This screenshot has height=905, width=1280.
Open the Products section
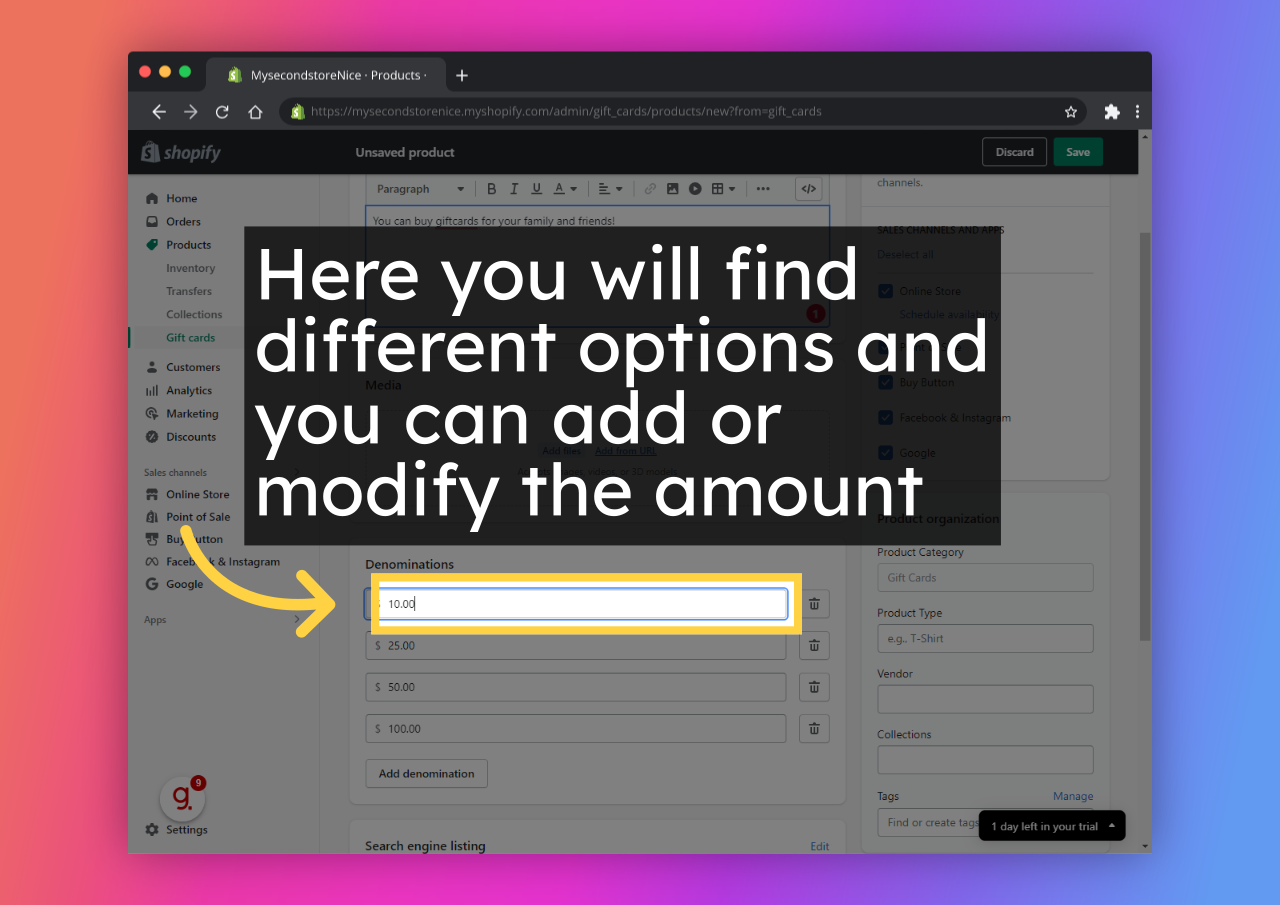[178, 244]
